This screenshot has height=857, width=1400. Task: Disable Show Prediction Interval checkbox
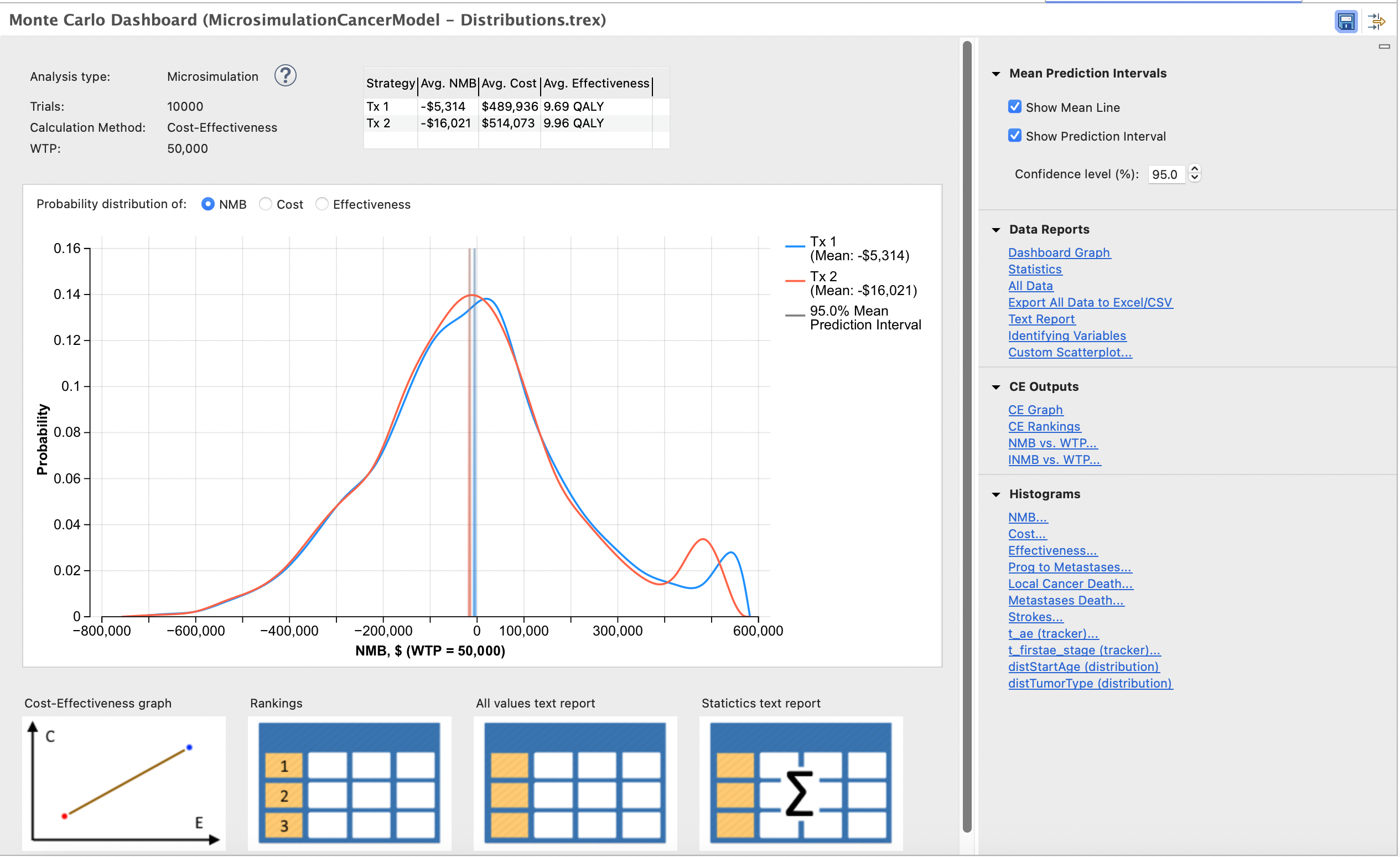click(1014, 136)
